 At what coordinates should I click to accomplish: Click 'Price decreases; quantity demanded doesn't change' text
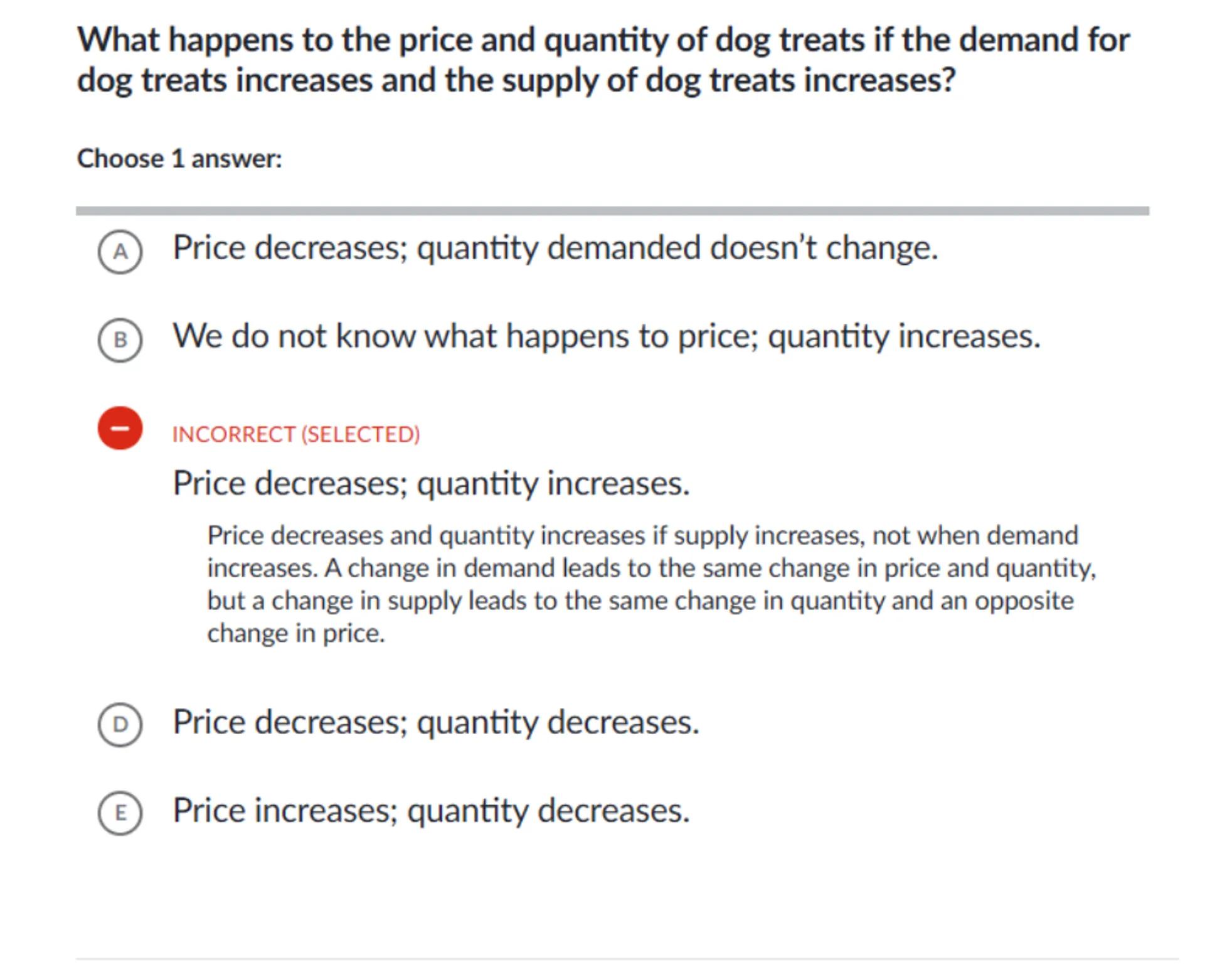click(555, 248)
